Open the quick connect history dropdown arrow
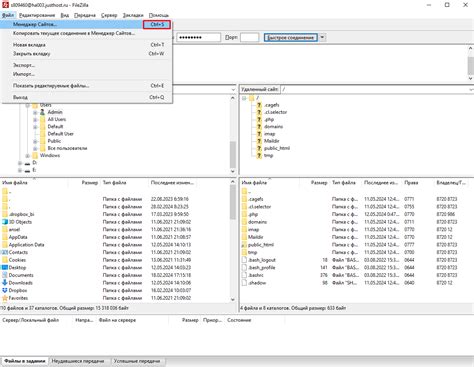The image size is (474, 367). click(x=322, y=37)
